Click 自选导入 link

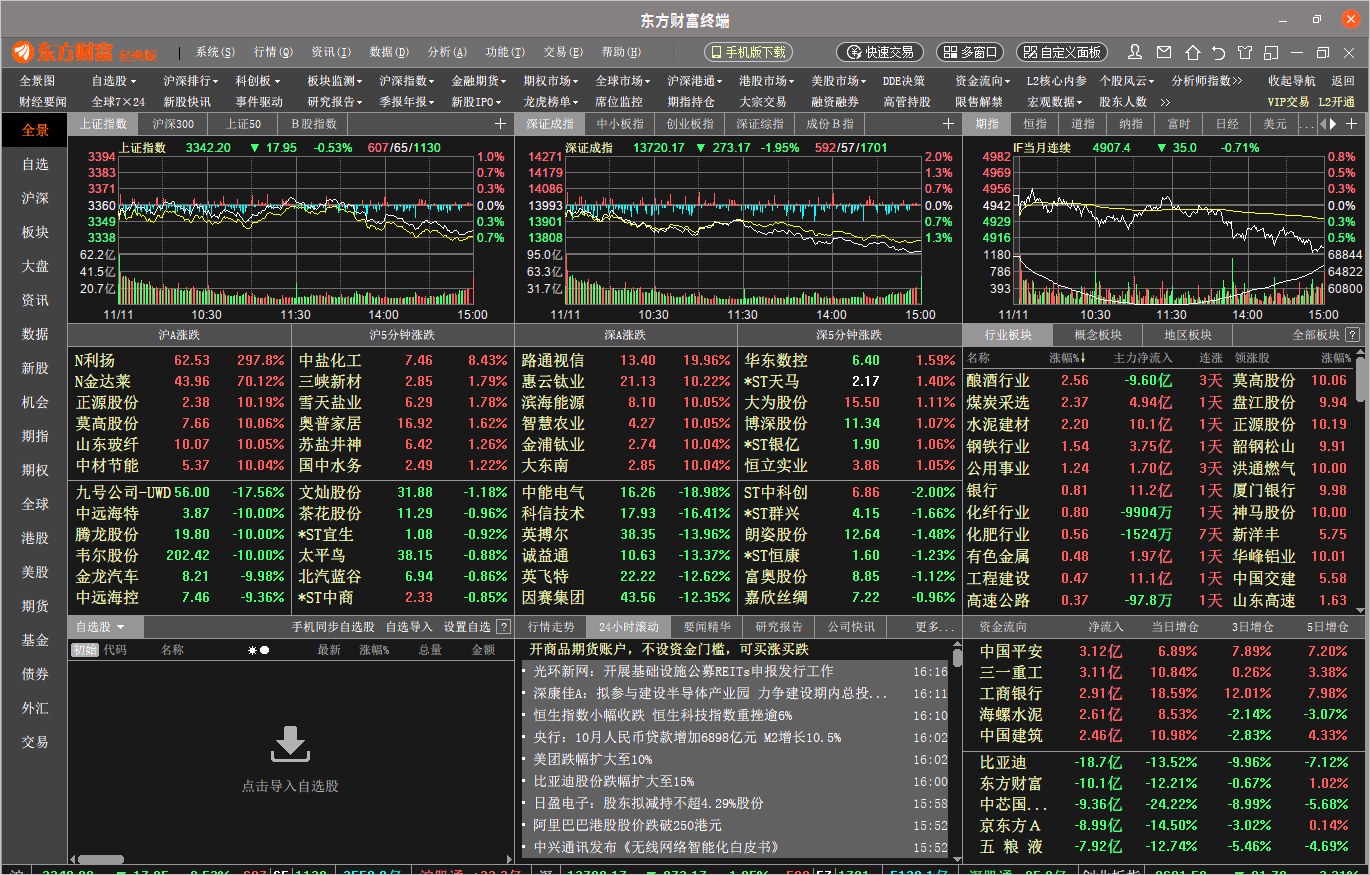click(409, 627)
